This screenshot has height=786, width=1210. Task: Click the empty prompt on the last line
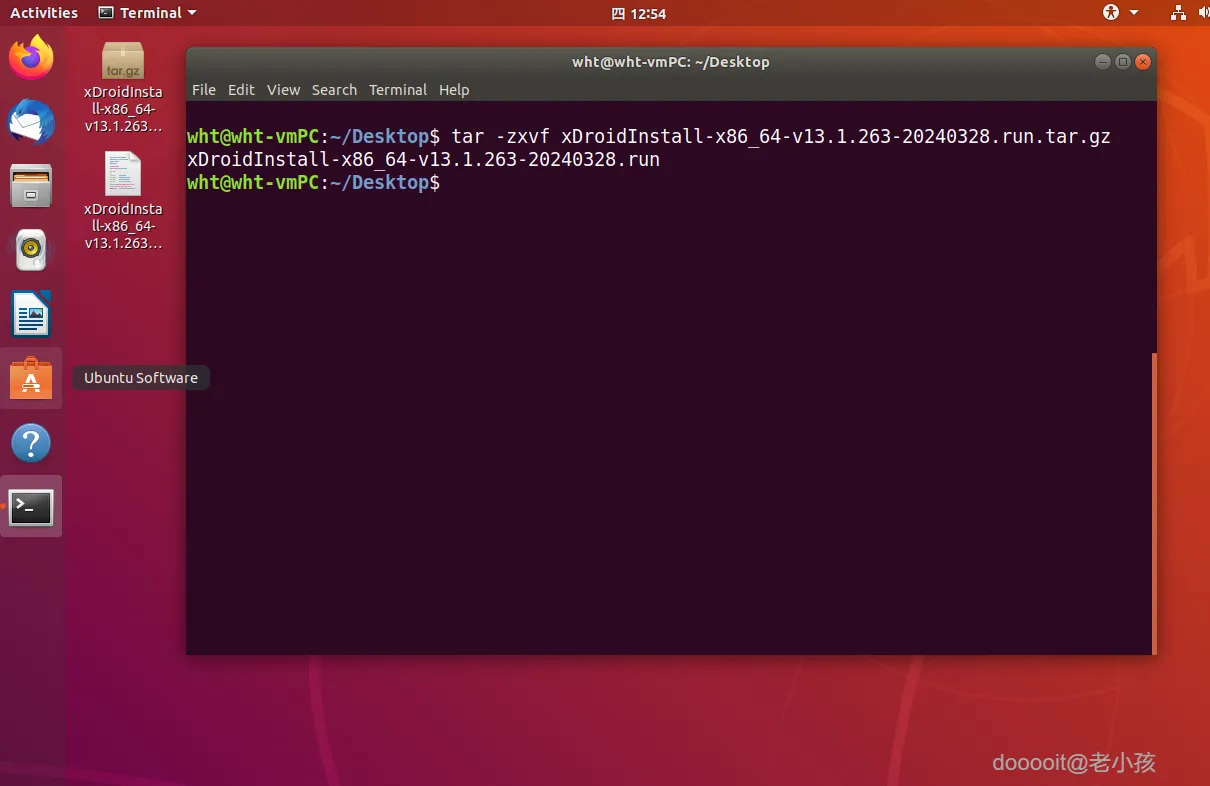tap(313, 182)
